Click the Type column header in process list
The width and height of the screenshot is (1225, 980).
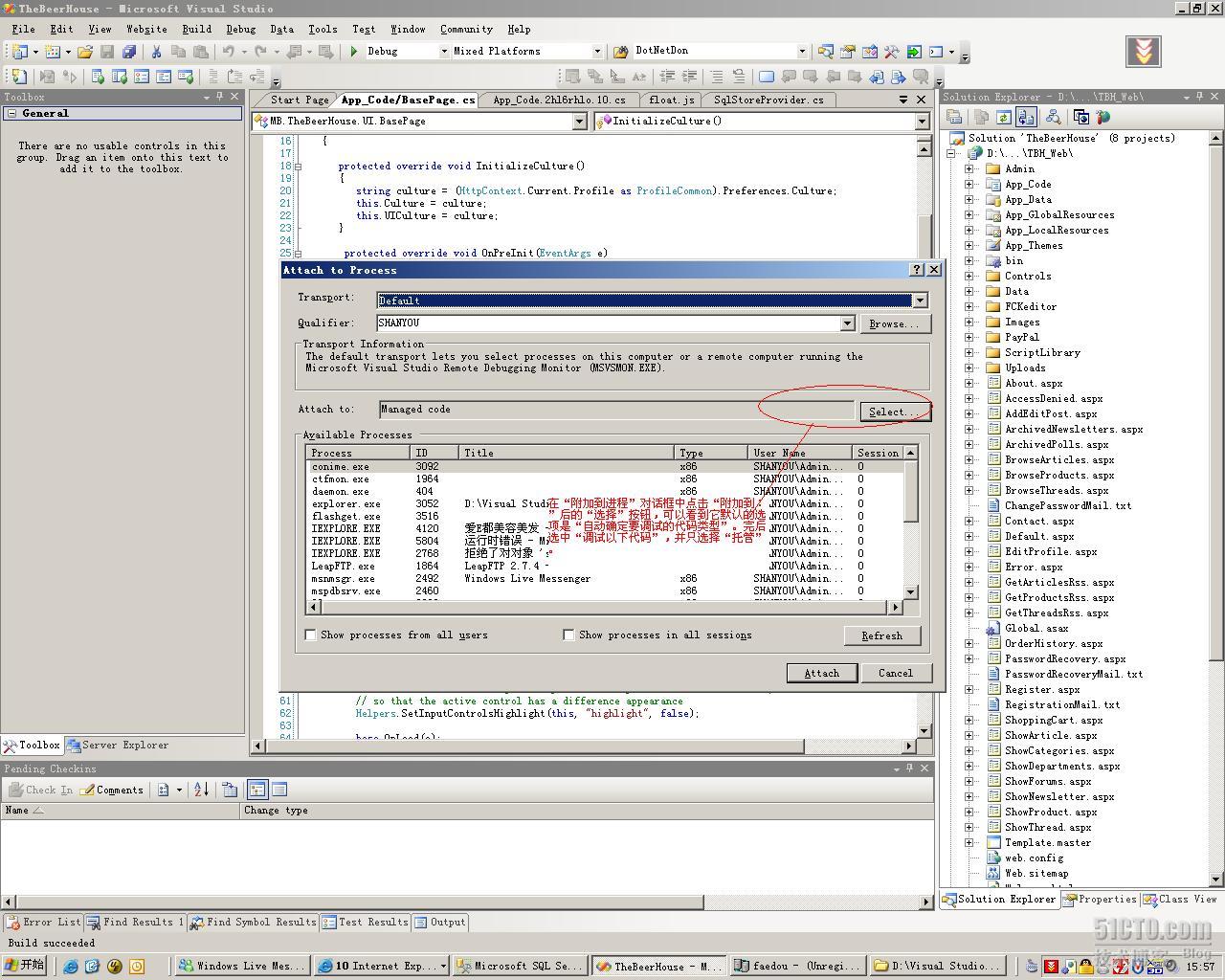tap(711, 453)
